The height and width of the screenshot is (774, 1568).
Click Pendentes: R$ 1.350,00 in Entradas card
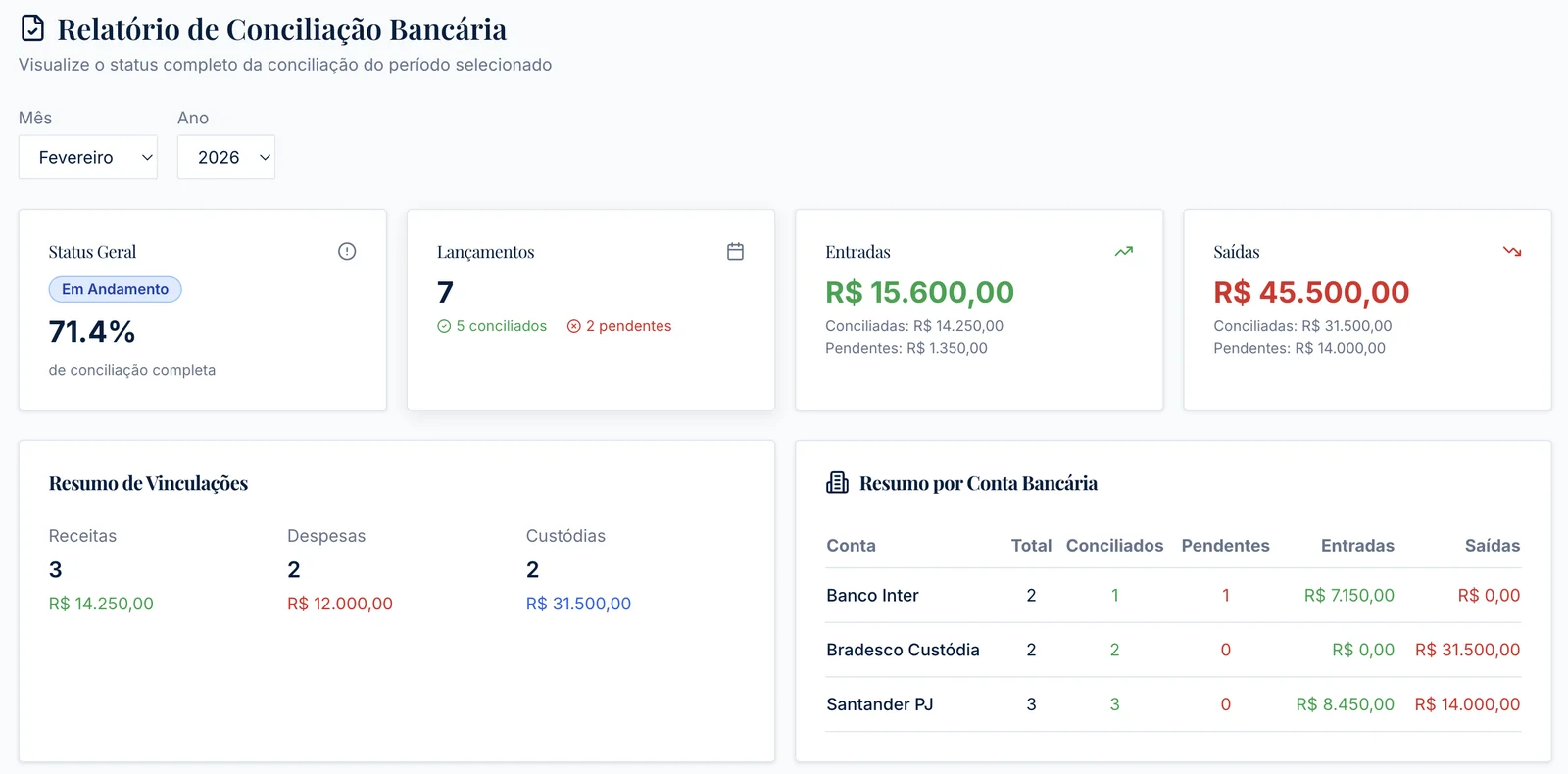click(906, 348)
